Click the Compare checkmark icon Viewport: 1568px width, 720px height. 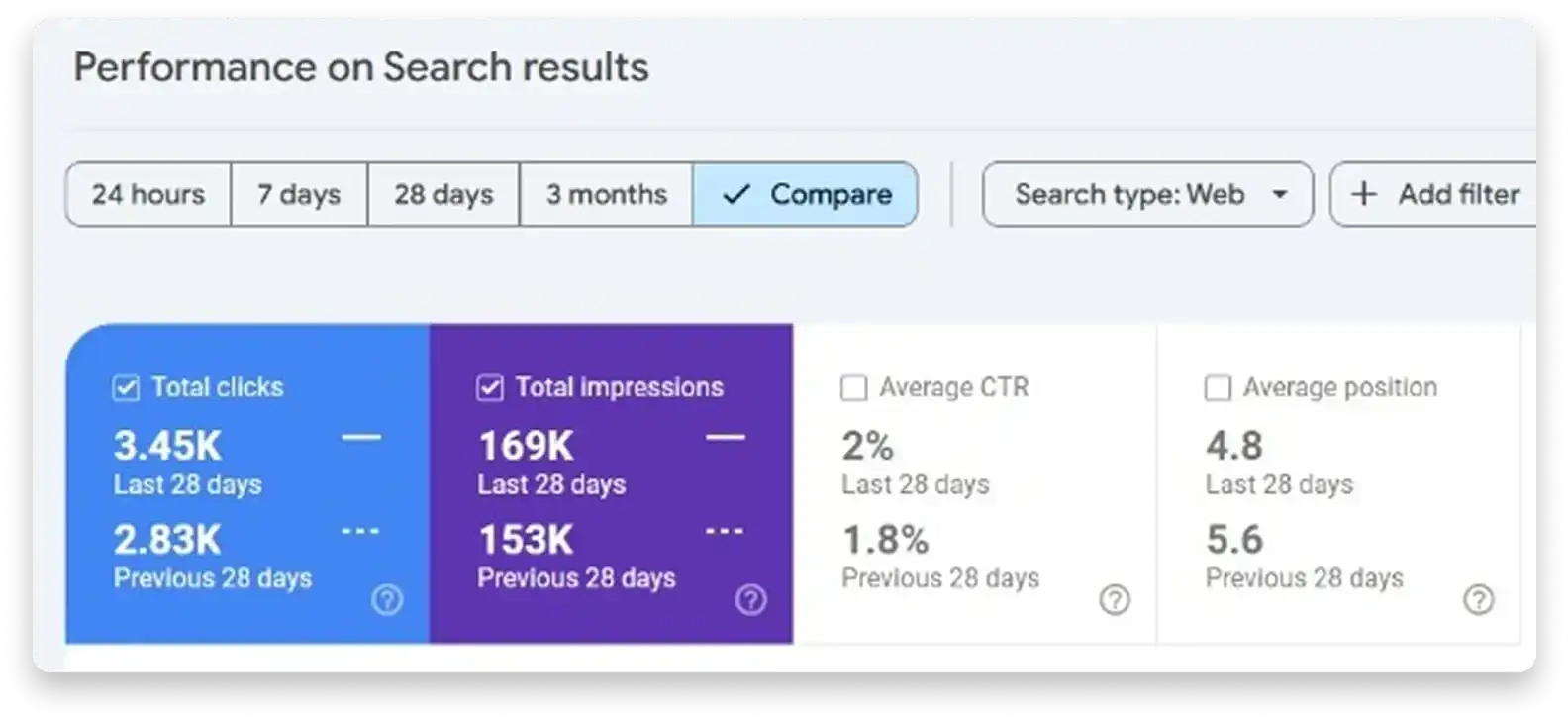coord(735,194)
